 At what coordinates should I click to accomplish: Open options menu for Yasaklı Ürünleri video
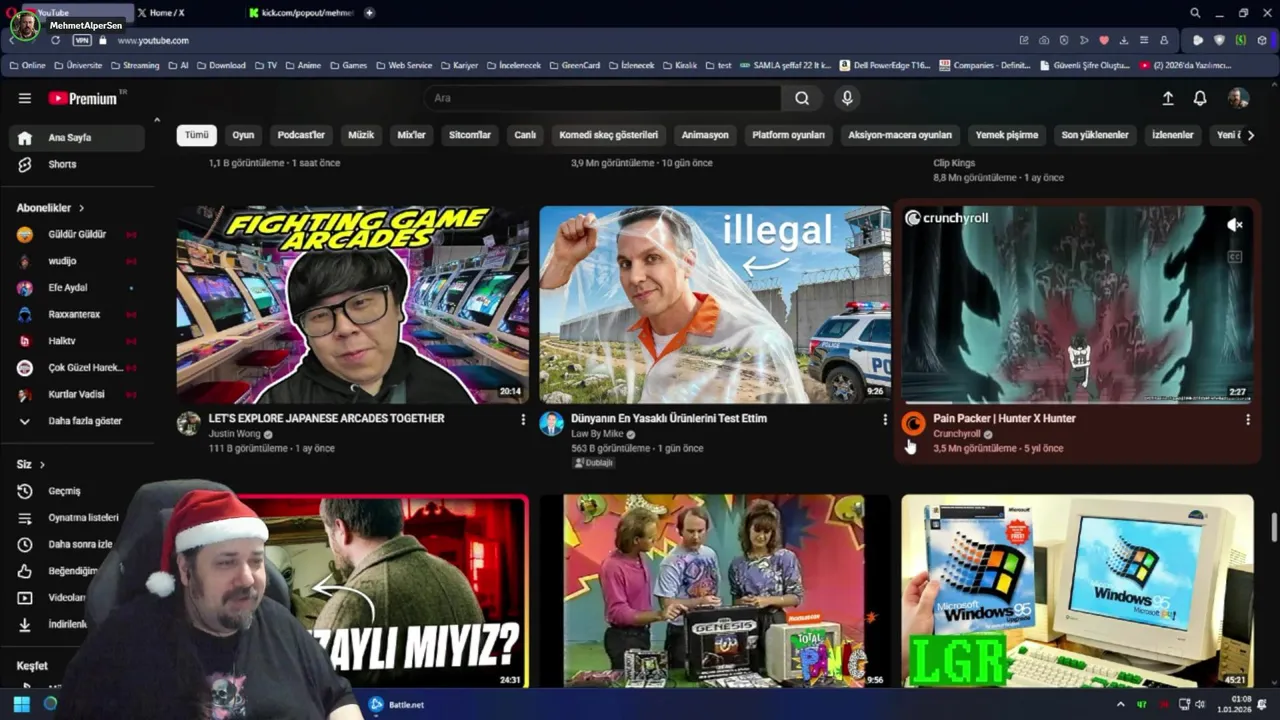coord(885,420)
